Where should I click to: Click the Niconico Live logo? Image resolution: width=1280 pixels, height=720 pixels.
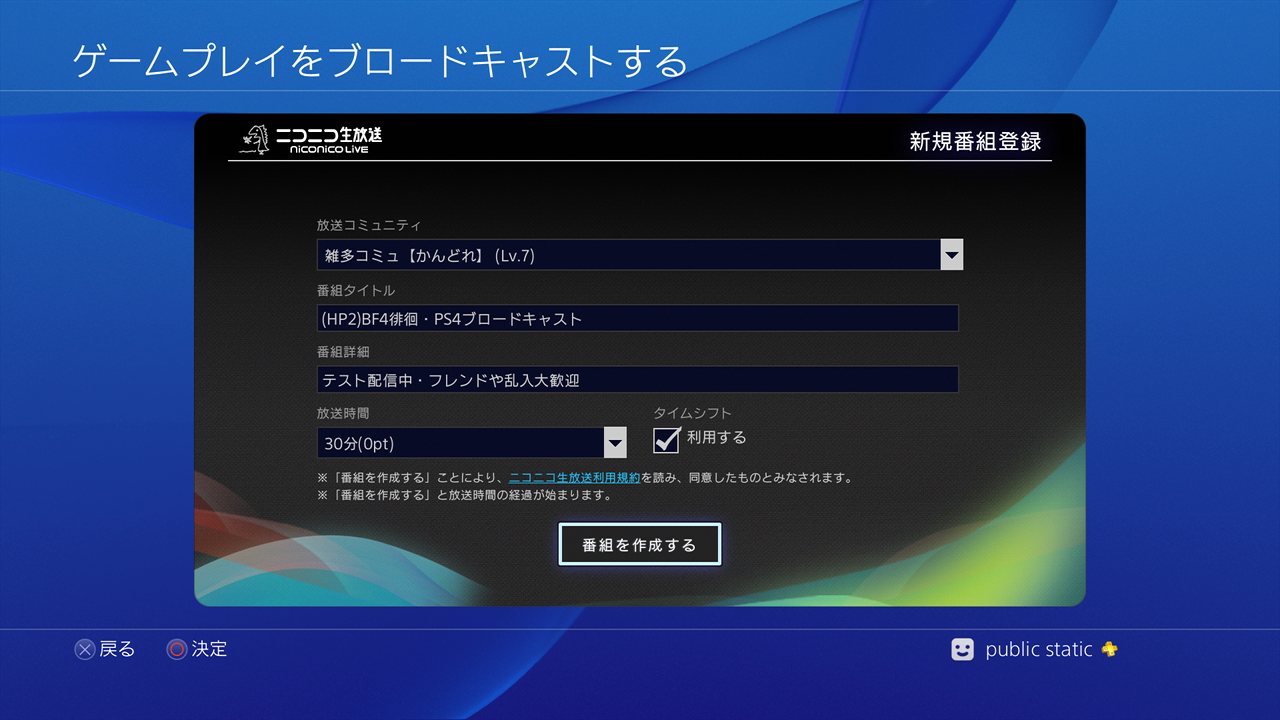point(312,139)
